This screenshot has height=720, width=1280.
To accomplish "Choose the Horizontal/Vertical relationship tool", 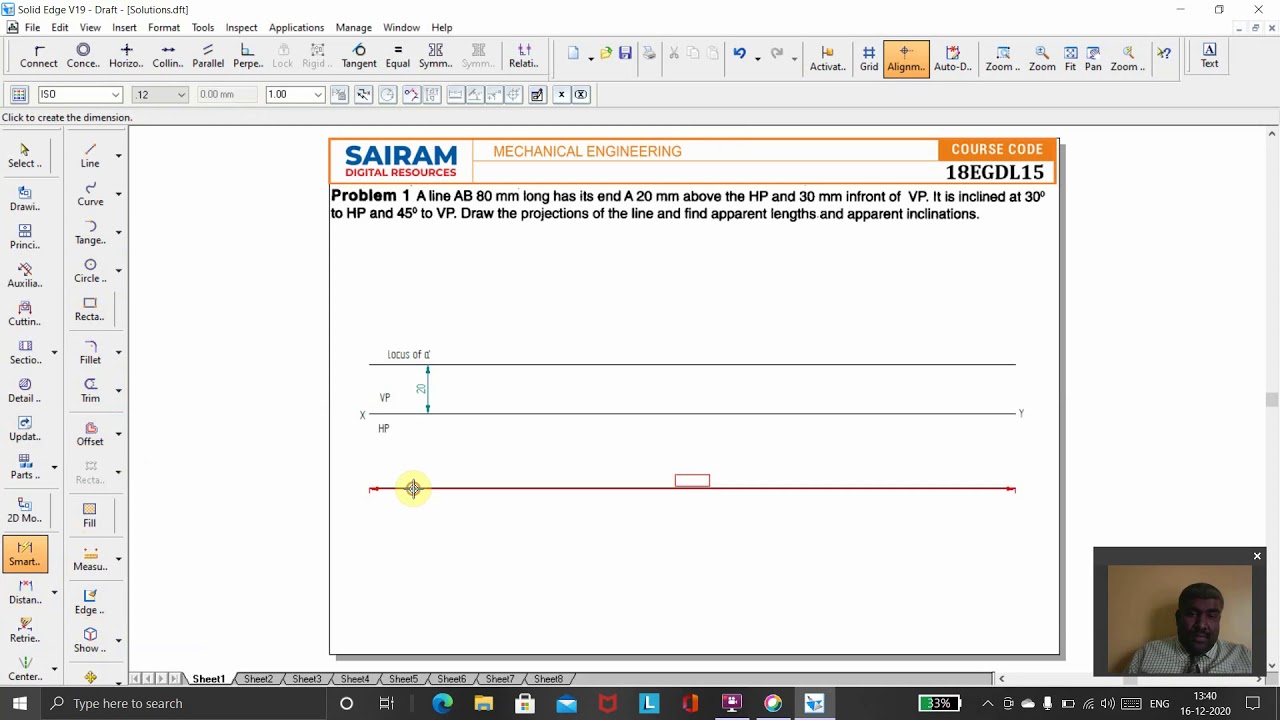I will tap(126, 56).
